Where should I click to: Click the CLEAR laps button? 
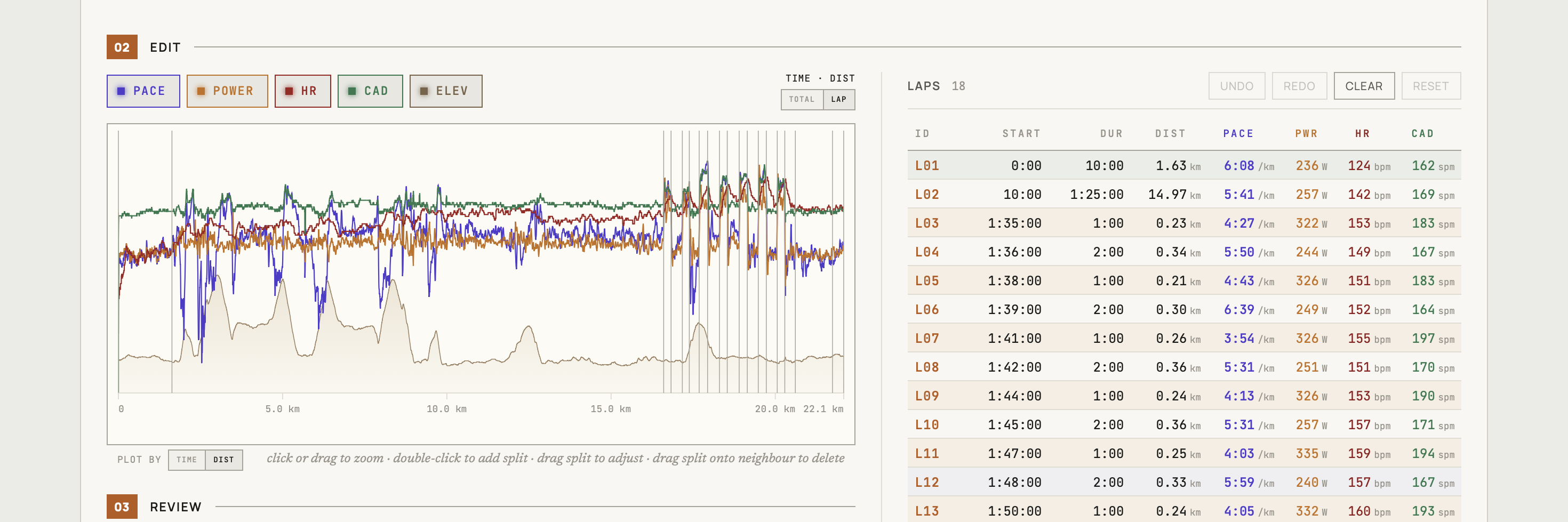(x=1364, y=86)
